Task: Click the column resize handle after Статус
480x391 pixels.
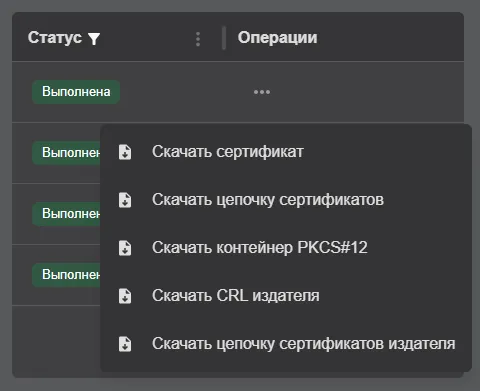Action: tap(224, 38)
